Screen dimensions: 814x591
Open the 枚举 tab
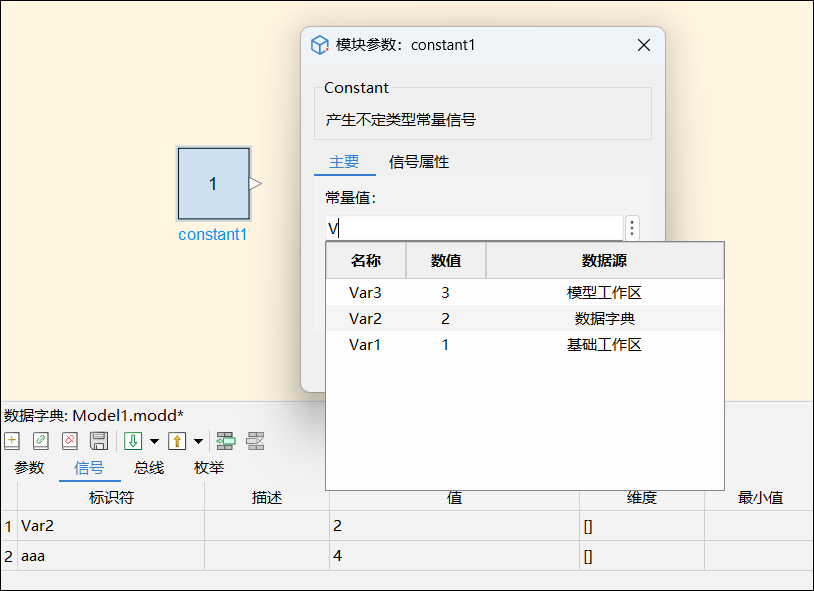209,468
